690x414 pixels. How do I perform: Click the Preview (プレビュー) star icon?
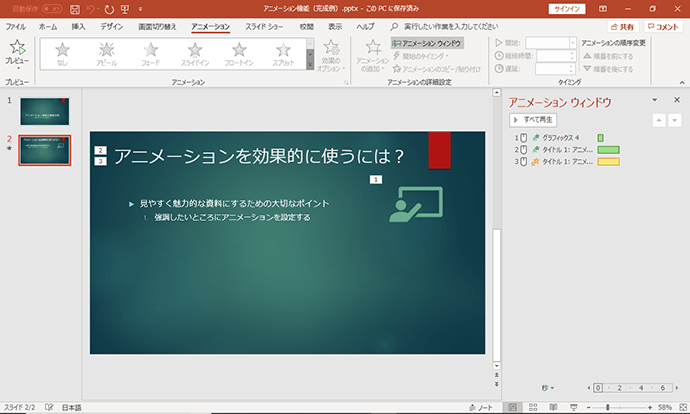point(17,48)
